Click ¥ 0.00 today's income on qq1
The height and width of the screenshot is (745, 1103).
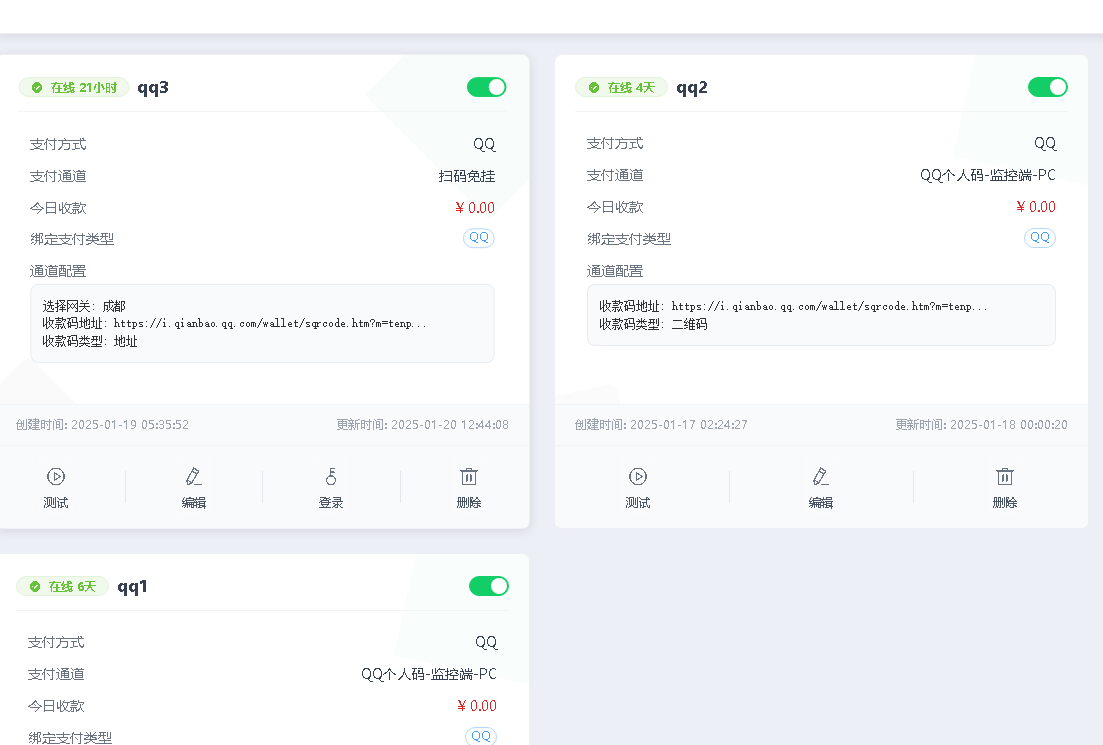pos(477,706)
